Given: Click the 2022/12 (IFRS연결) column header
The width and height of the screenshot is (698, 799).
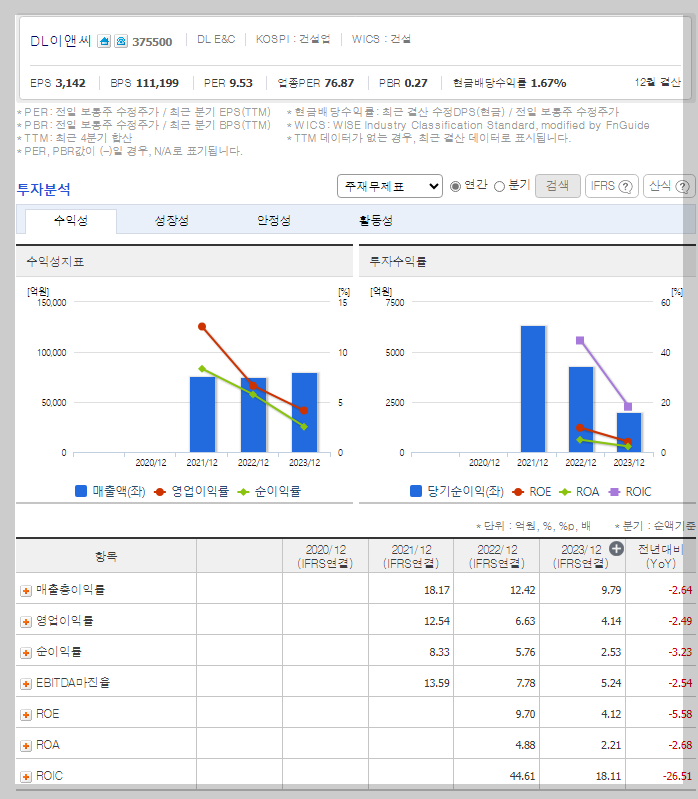Looking at the screenshot, I should coord(497,556).
